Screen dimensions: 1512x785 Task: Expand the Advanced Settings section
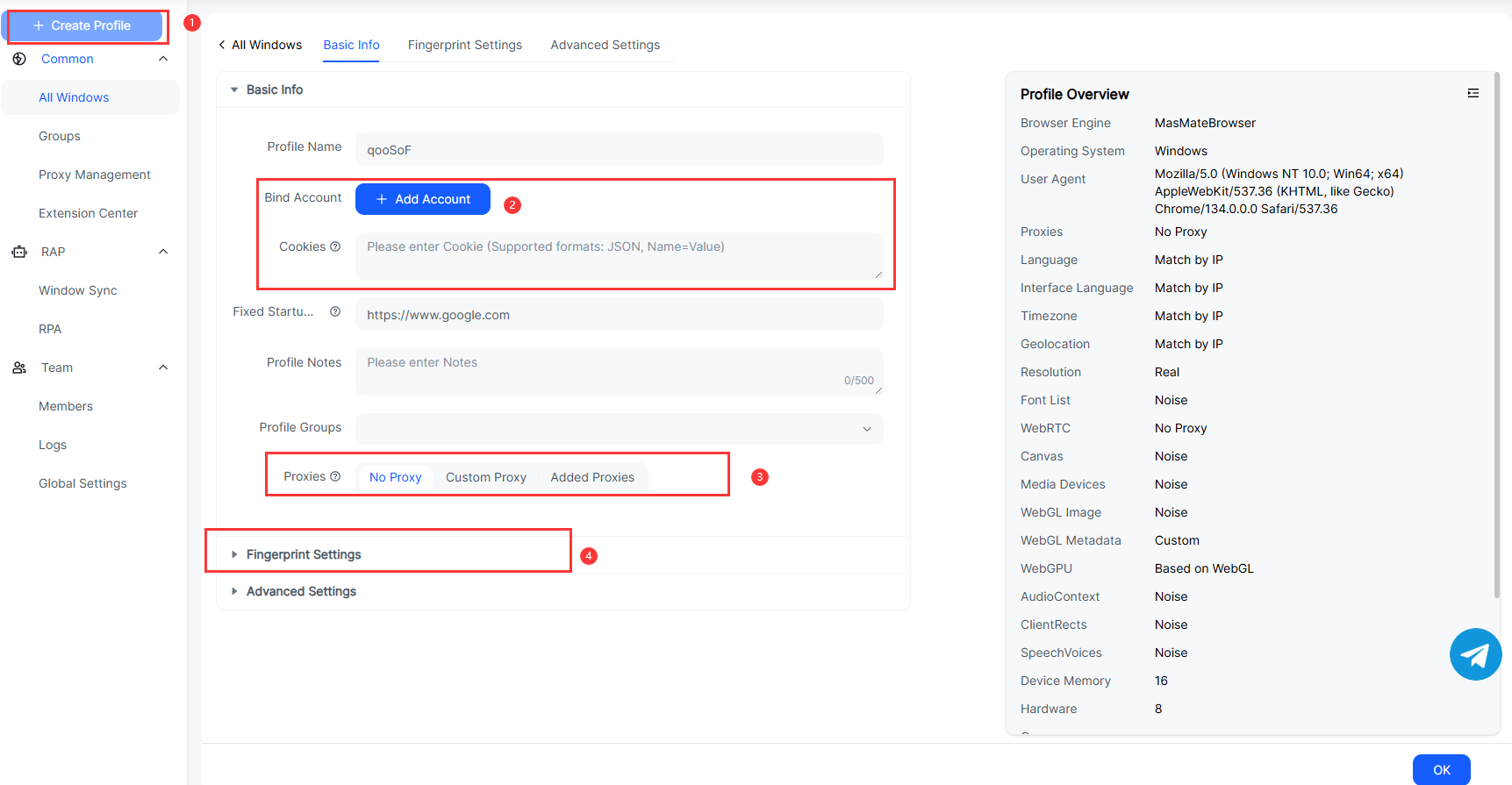[x=300, y=591]
